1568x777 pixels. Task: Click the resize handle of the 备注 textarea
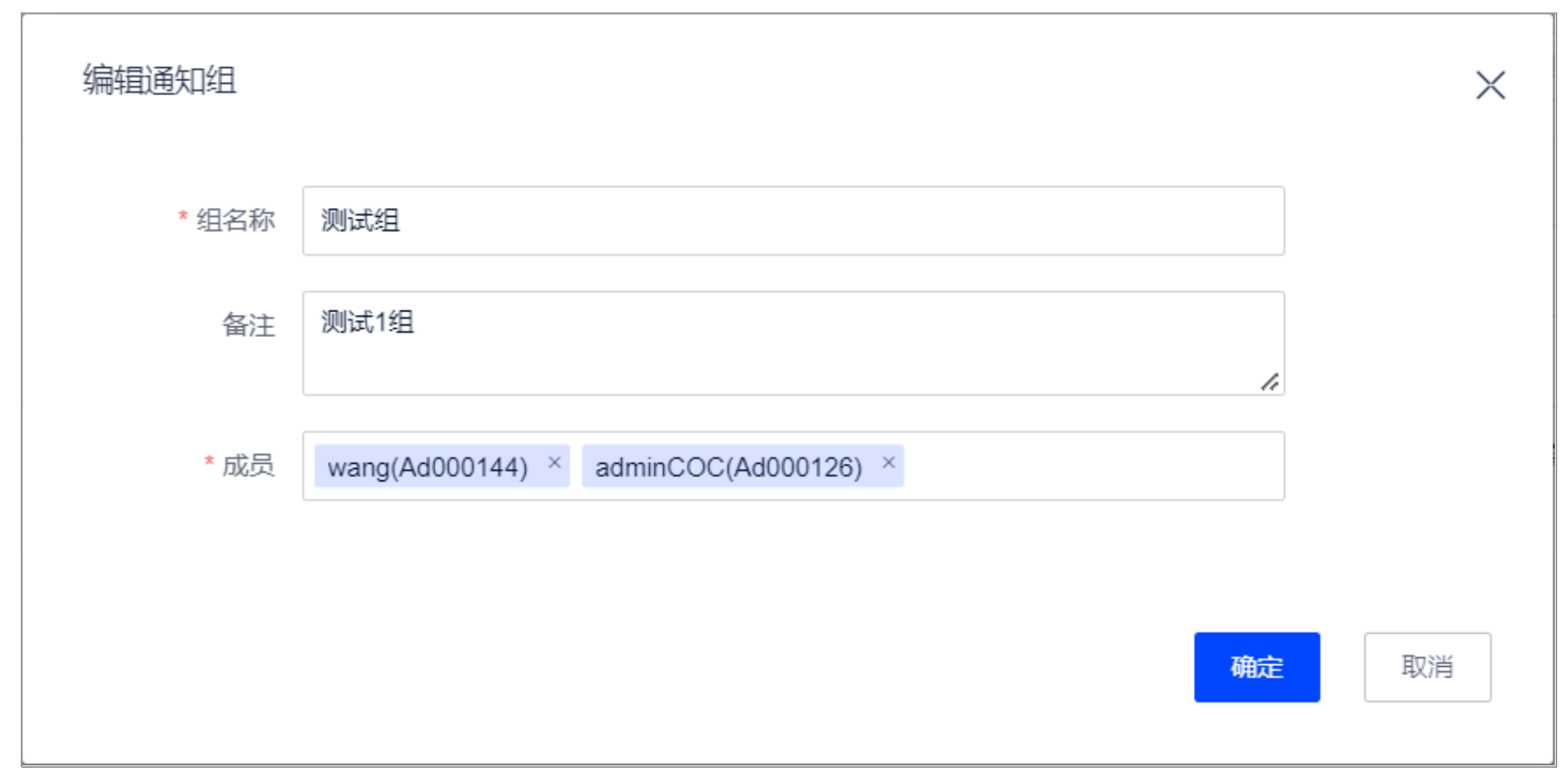pyautogui.click(x=1270, y=382)
